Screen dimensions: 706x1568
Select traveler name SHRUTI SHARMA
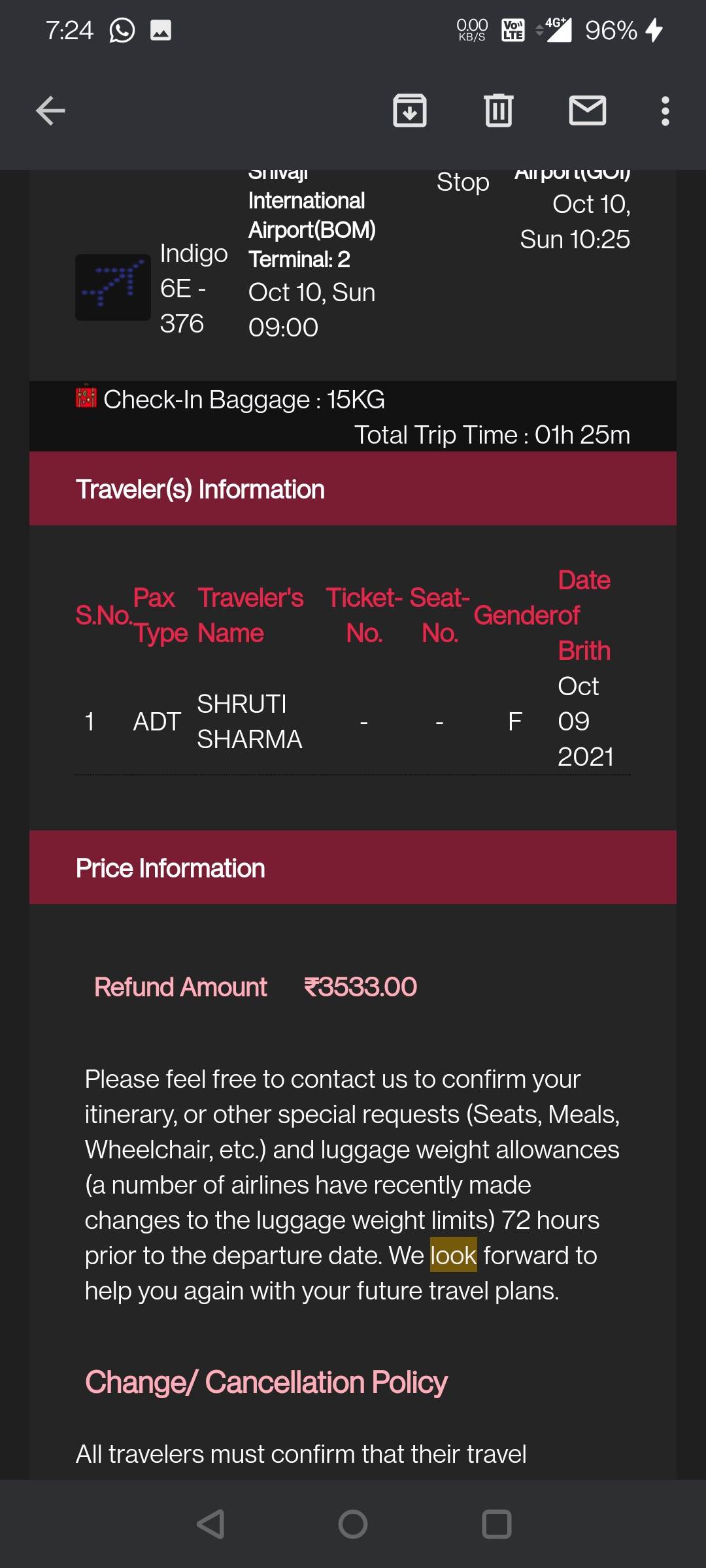tap(249, 721)
